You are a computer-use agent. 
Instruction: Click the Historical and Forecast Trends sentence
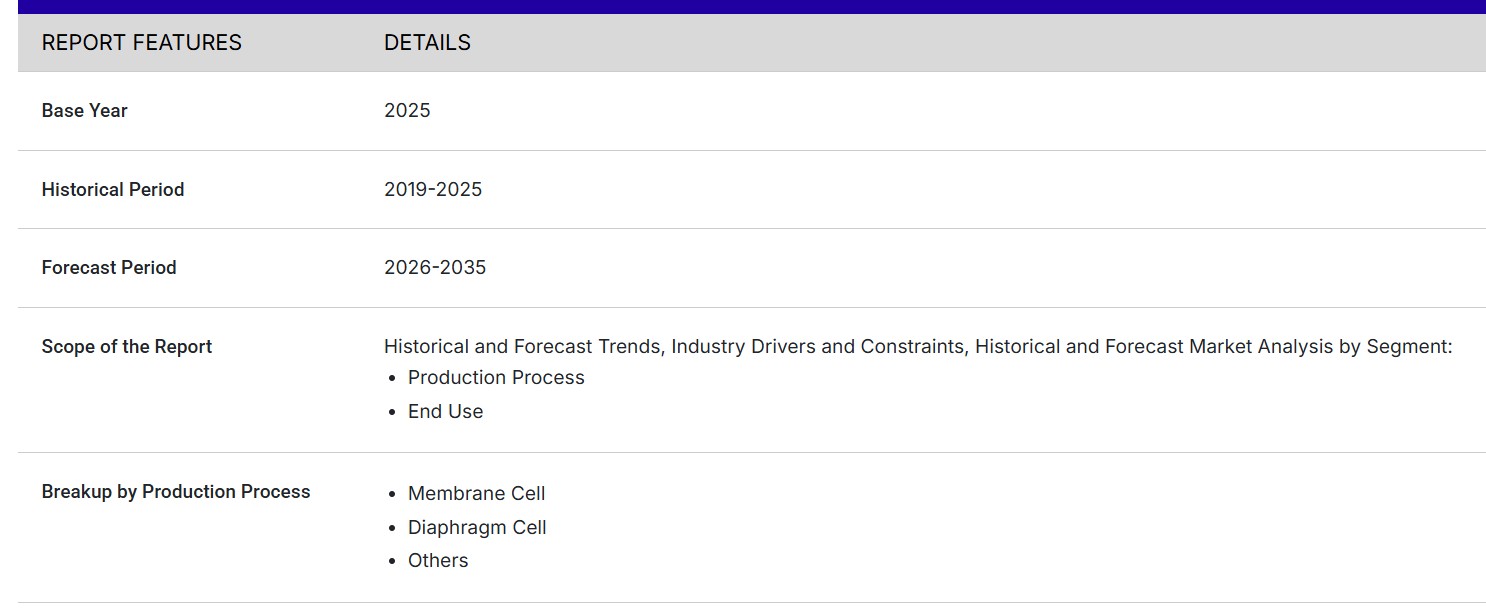pyautogui.click(x=917, y=347)
